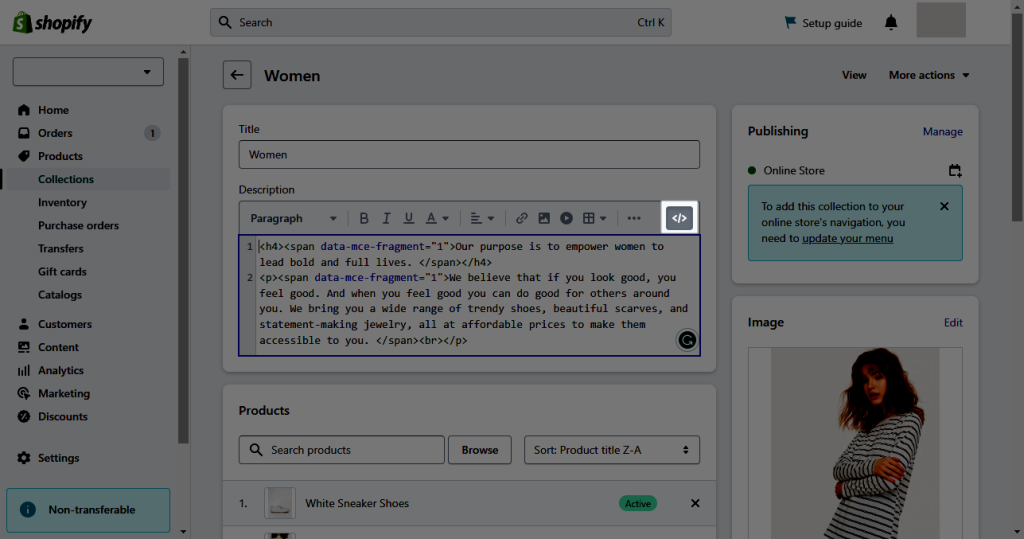This screenshot has height=539, width=1024.
Task: Open Purchase orders in sidebar
Action: point(78,225)
